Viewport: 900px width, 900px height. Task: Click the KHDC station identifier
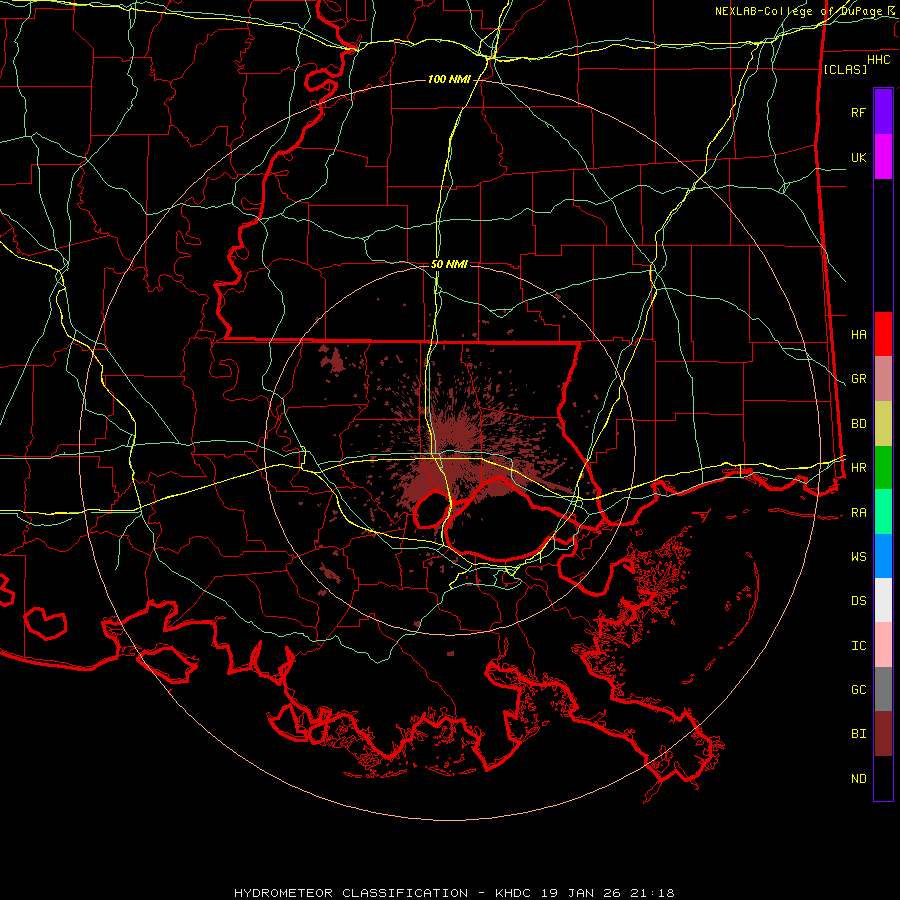coord(515,893)
